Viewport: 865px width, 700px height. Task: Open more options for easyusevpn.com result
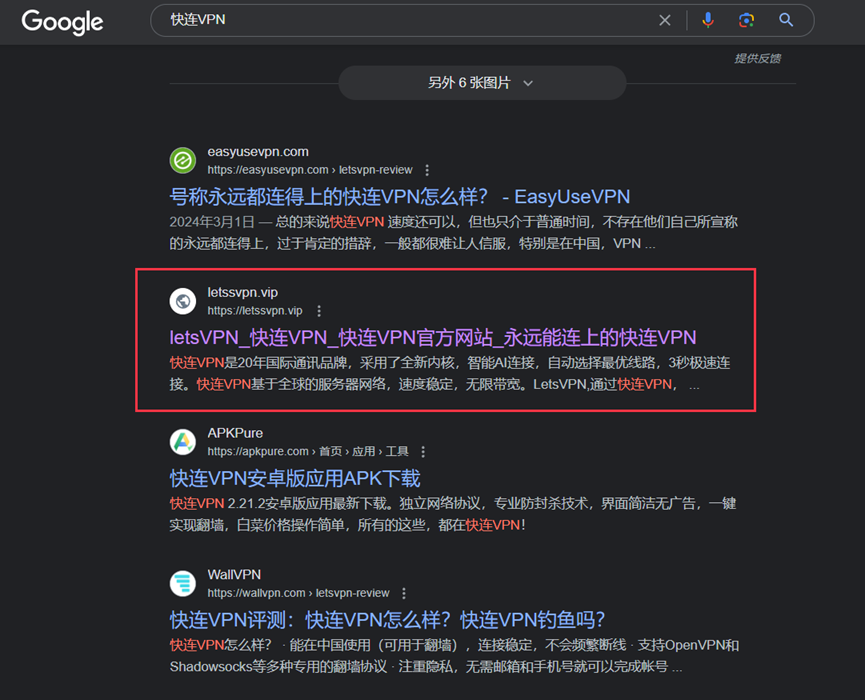click(427, 170)
